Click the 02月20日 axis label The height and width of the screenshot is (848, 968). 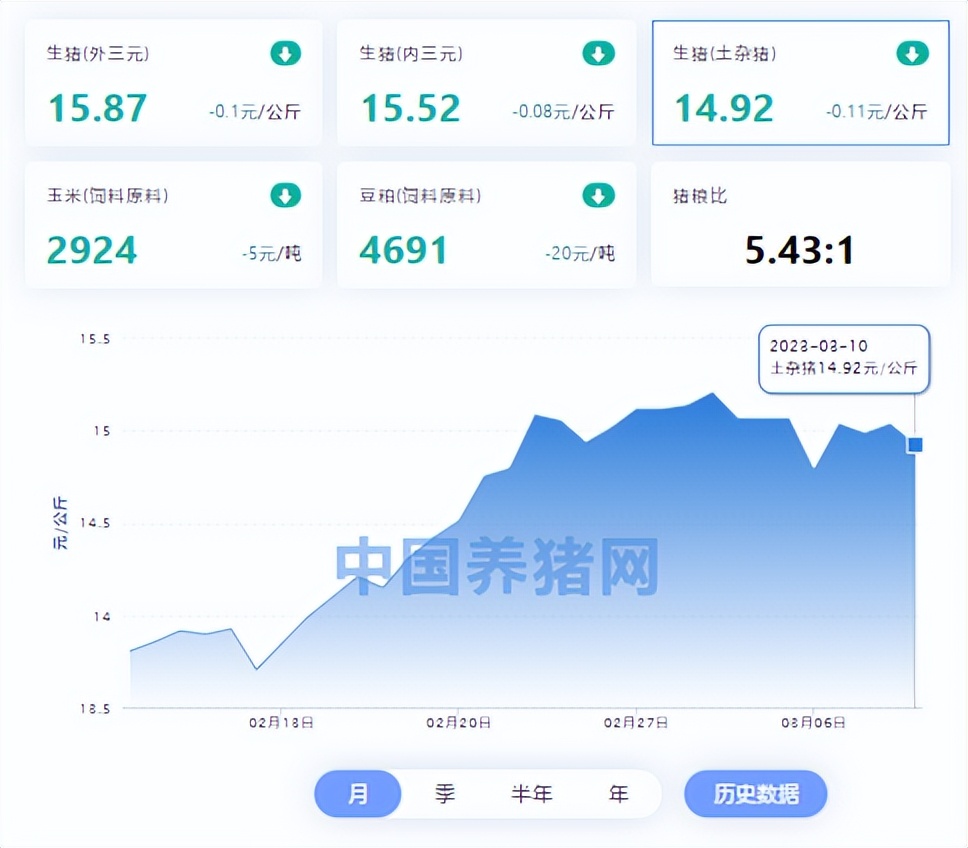tap(458, 723)
